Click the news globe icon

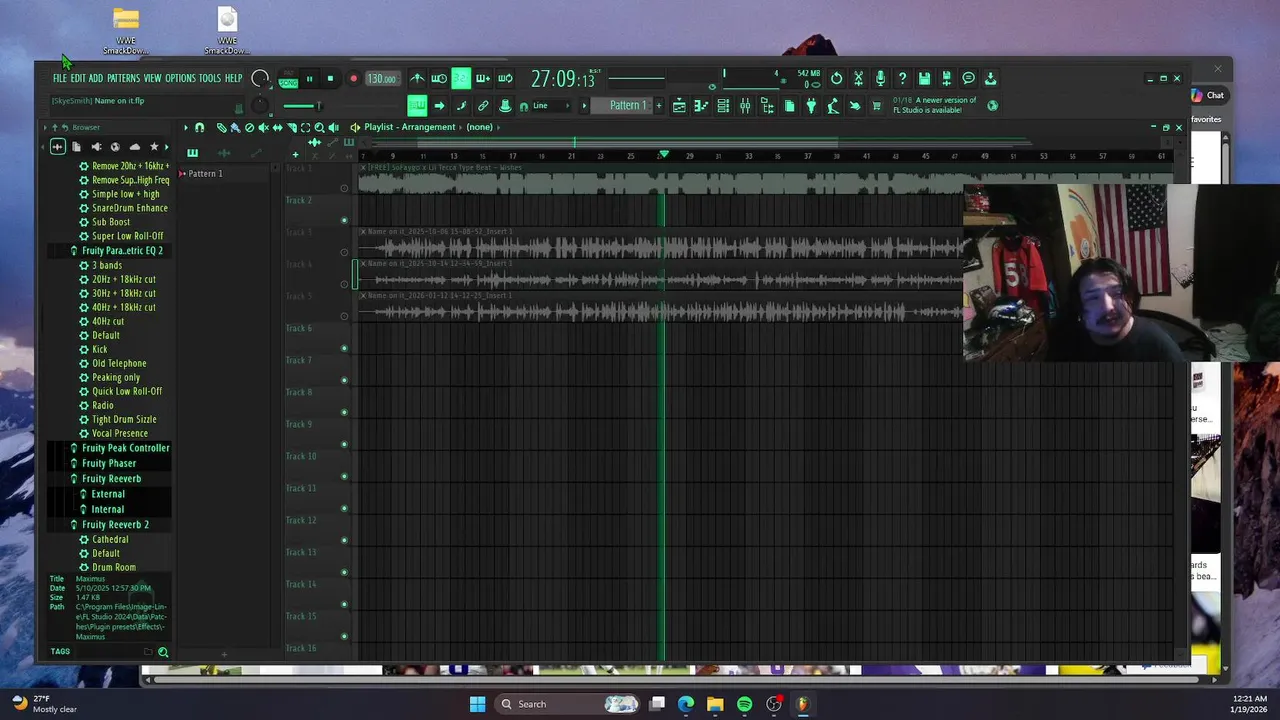[x=993, y=105]
